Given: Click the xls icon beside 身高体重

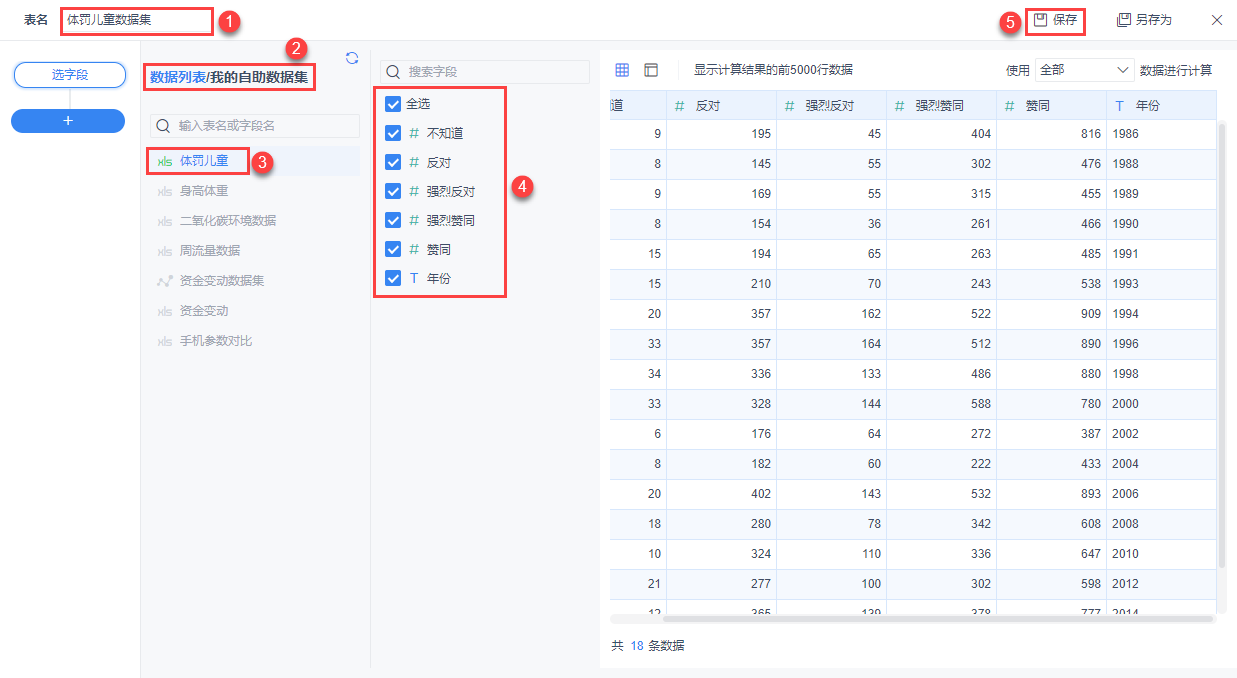Looking at the screenshot, I should point(165,191).
